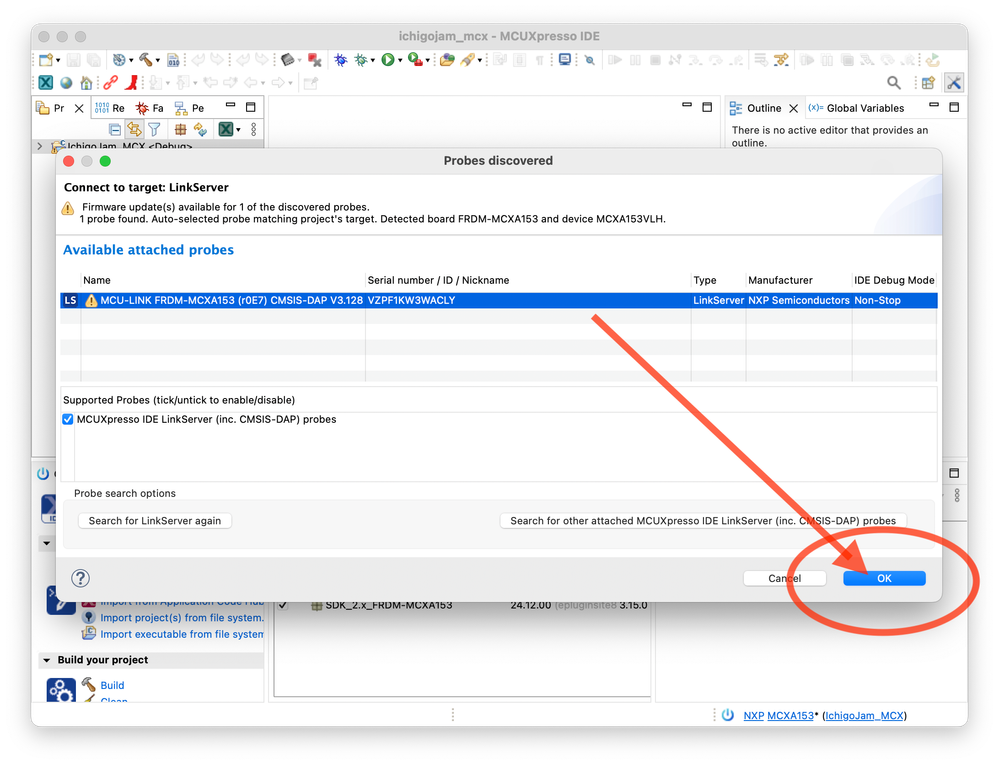Image resolution: width=999 pixels, height=765 pixels.
Task: Search for other attached CMSIS-DAP probes
Action: pyautogui.click(x=703, y=520)
